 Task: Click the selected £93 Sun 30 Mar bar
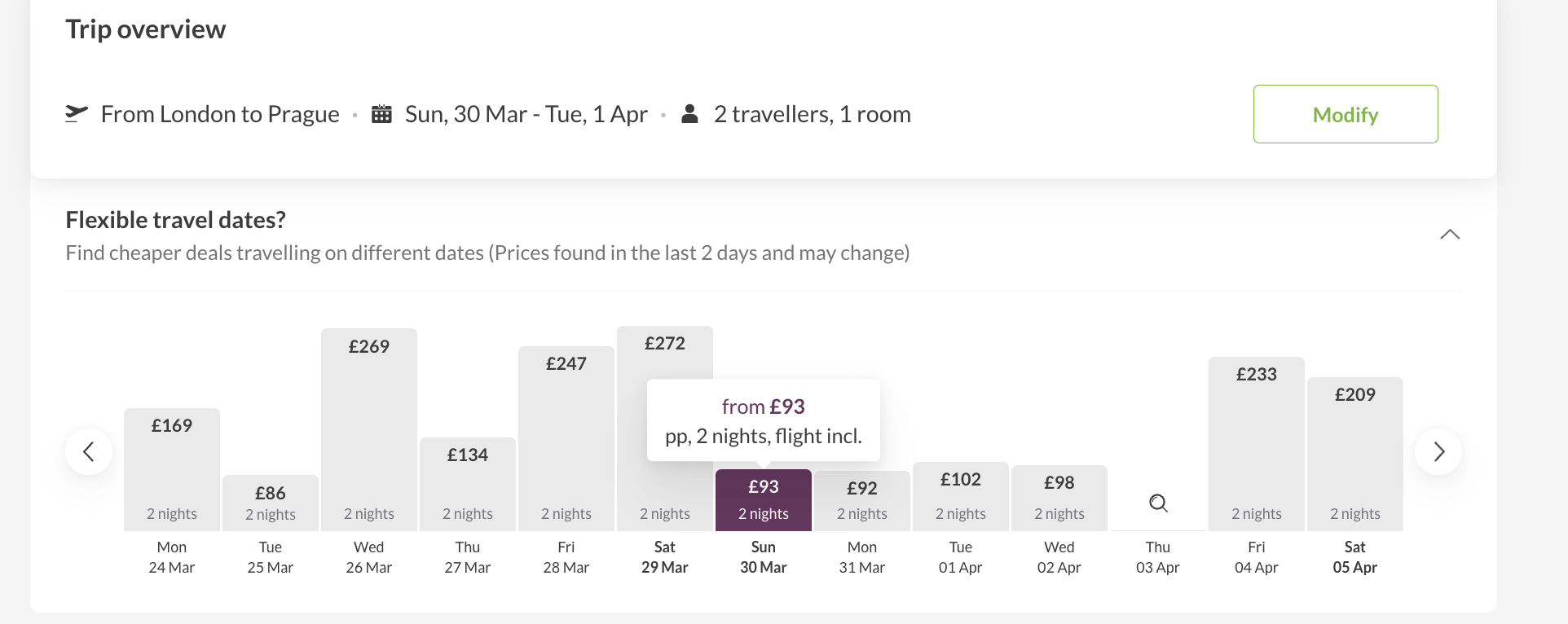point(764,500)
